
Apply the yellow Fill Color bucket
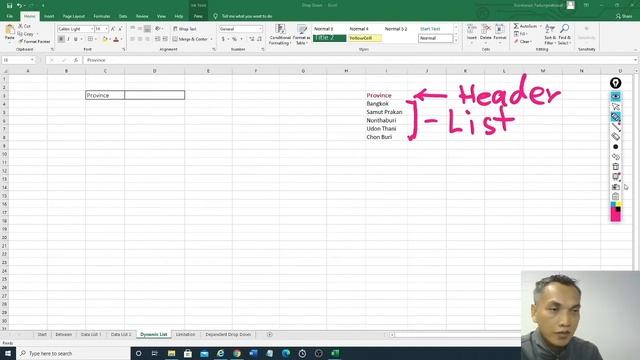click(105, 39)
